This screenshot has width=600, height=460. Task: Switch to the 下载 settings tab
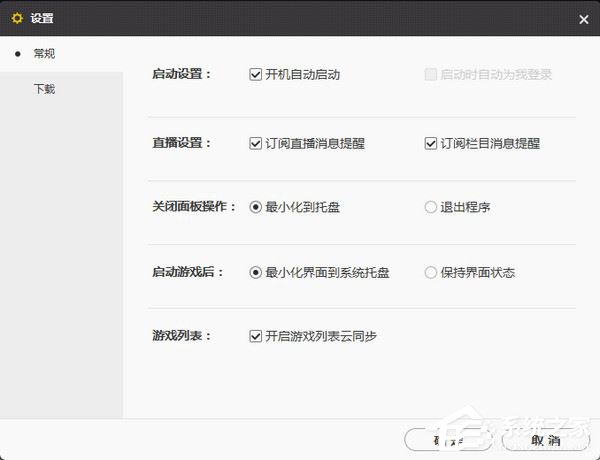[x=61, y=89]
